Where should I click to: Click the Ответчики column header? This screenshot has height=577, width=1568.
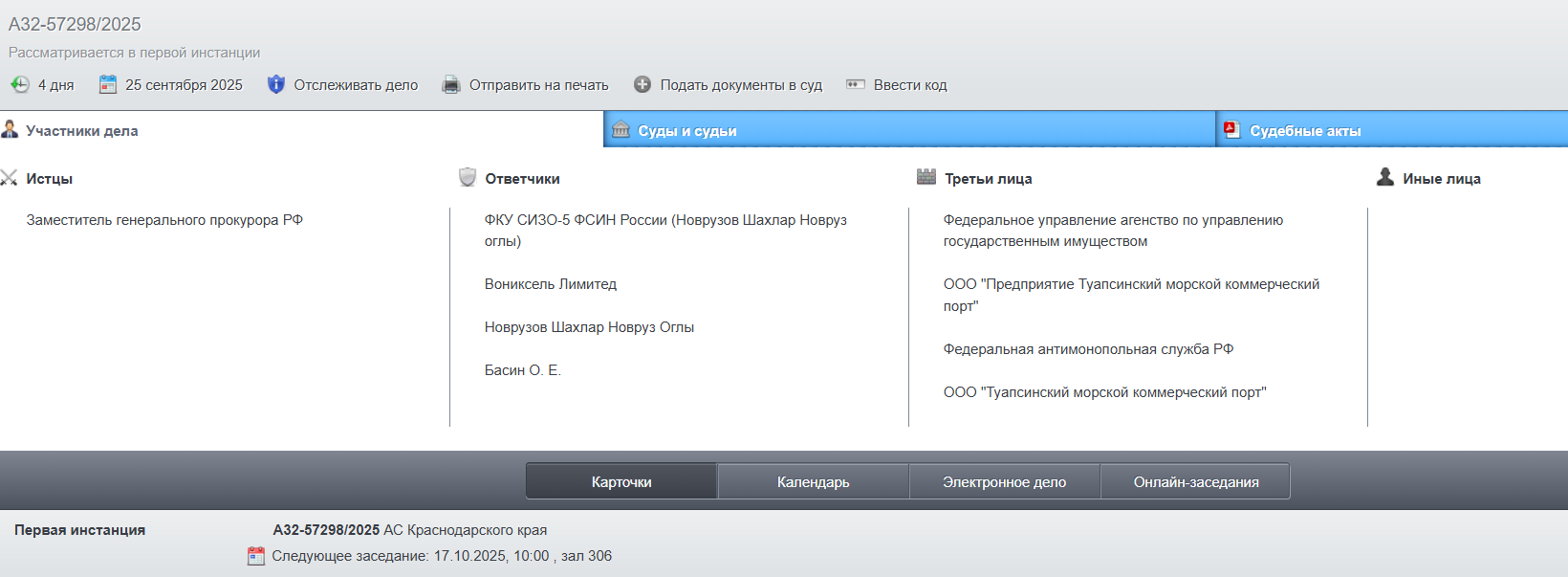tap(522, 179)
